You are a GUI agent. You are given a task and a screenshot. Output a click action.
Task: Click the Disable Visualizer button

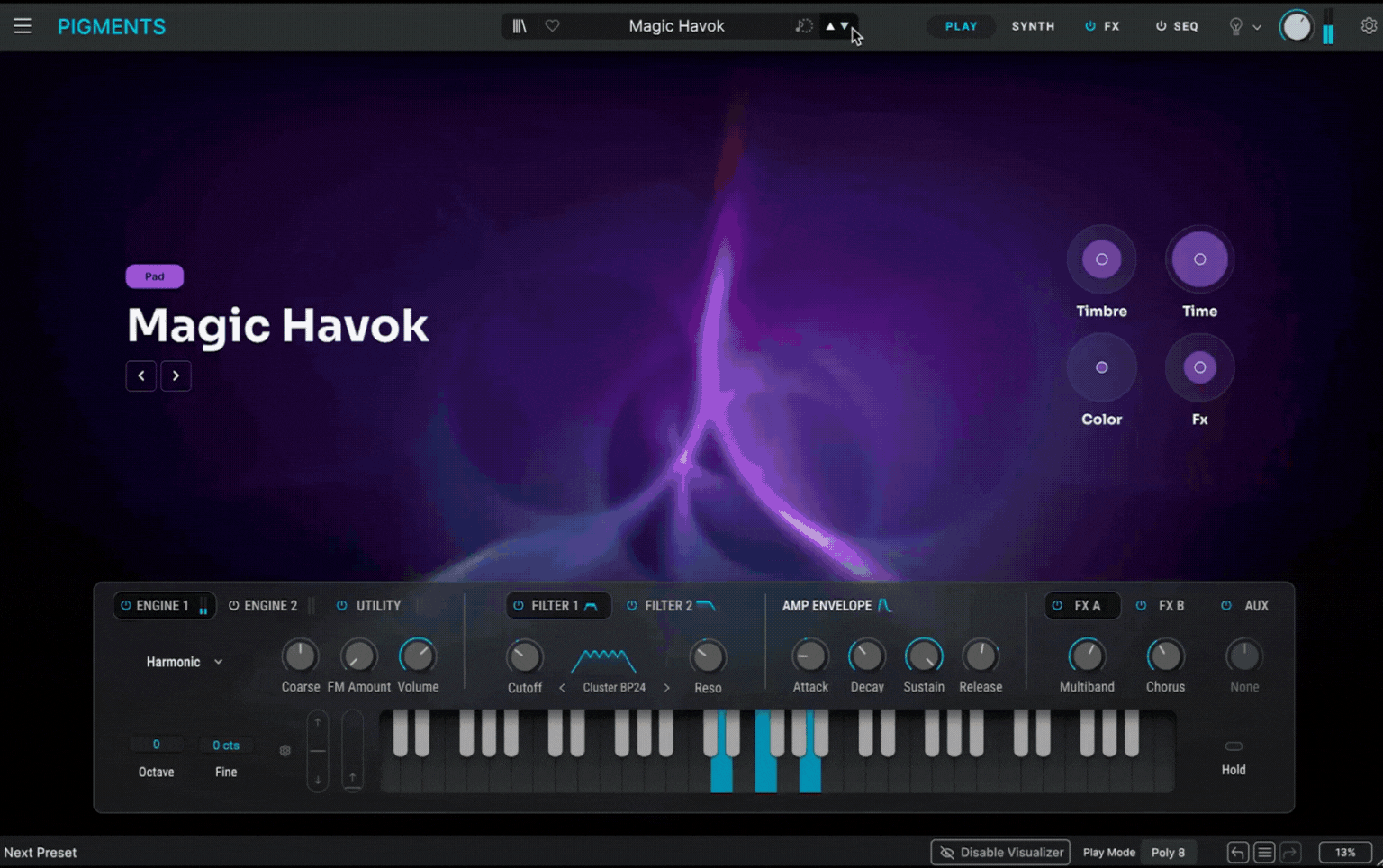pyautogui.click(x=999, y=852)
